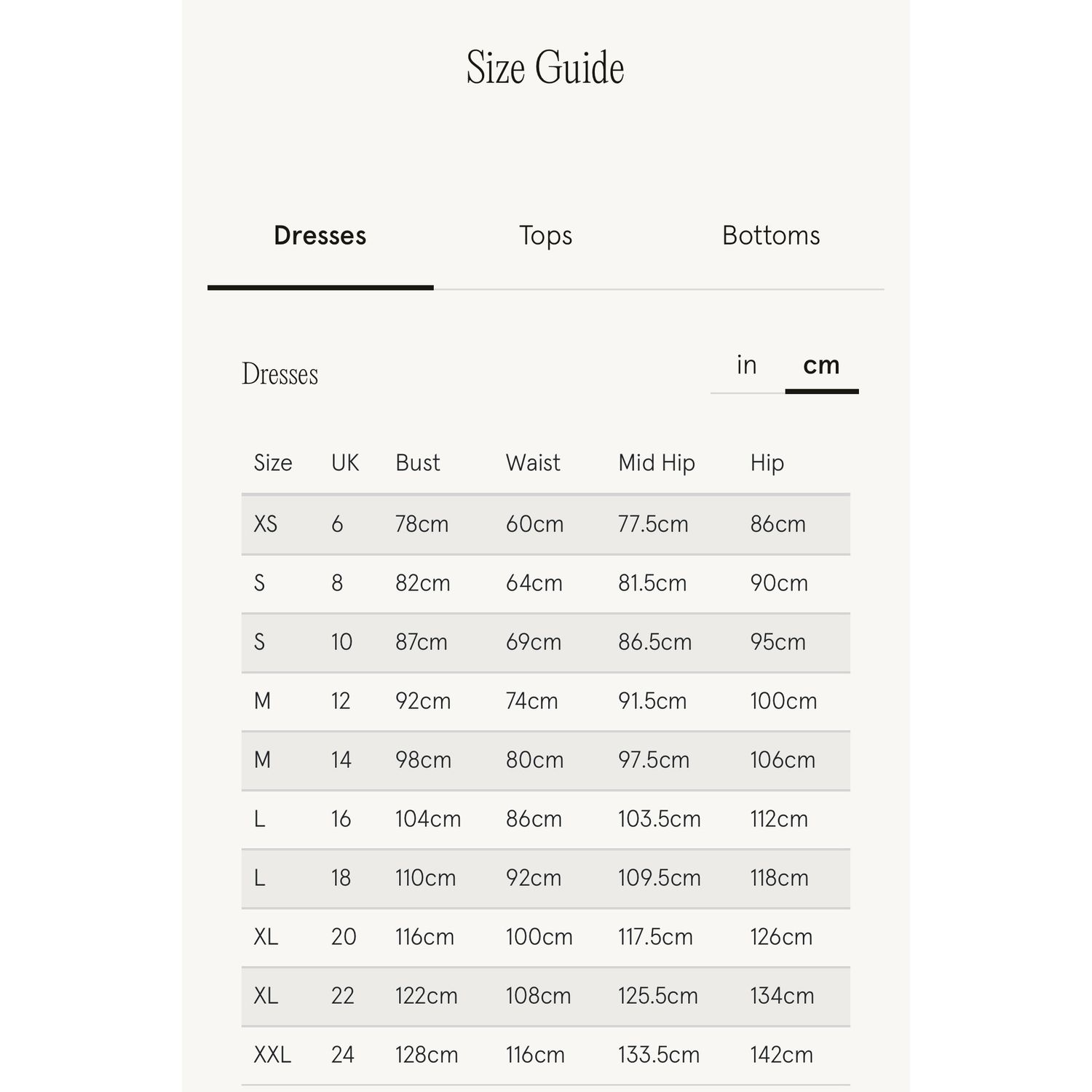Viewport: 1092px width, 1092px height.
Task: Click the 80cm waist value
Action: coord(534,760)
